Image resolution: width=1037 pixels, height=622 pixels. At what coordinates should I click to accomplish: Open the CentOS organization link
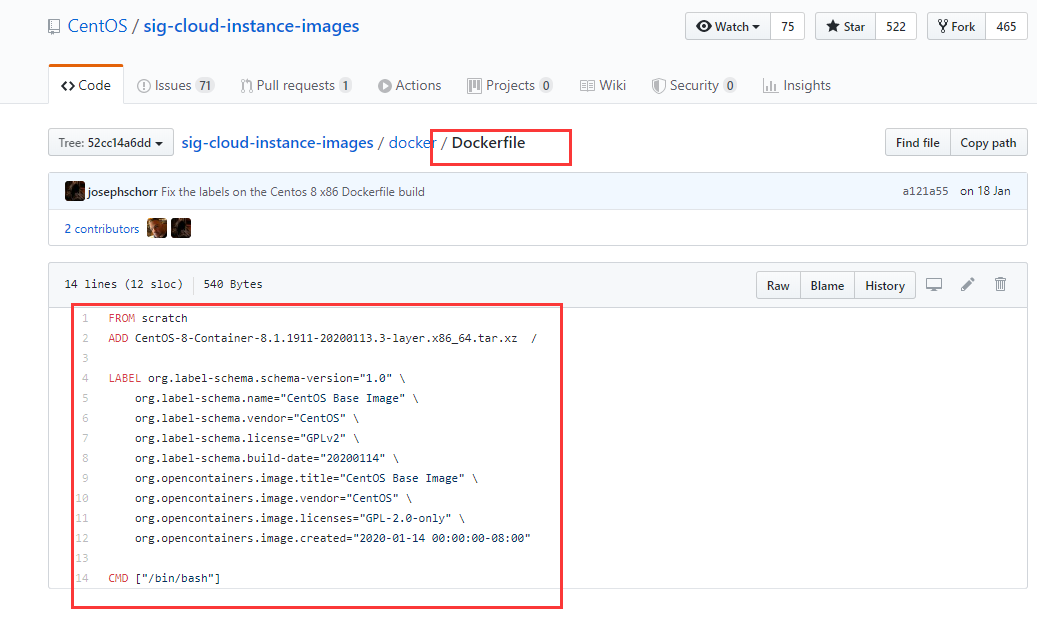click(x=97, y=26)
